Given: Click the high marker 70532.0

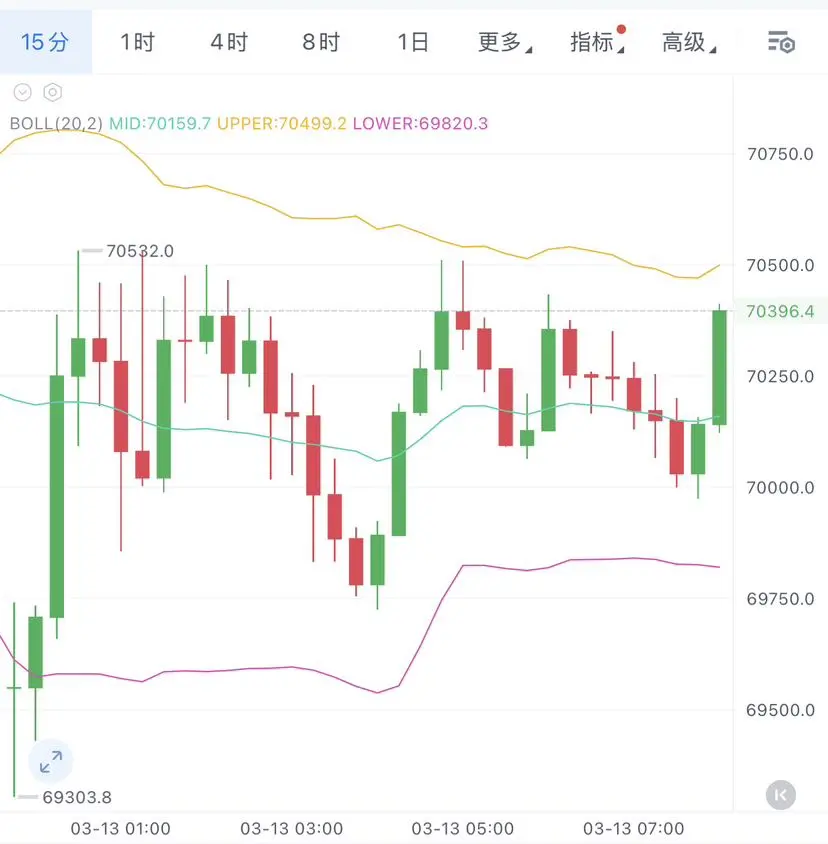Looking at the screenshot, I should click(x=140, y=251).
